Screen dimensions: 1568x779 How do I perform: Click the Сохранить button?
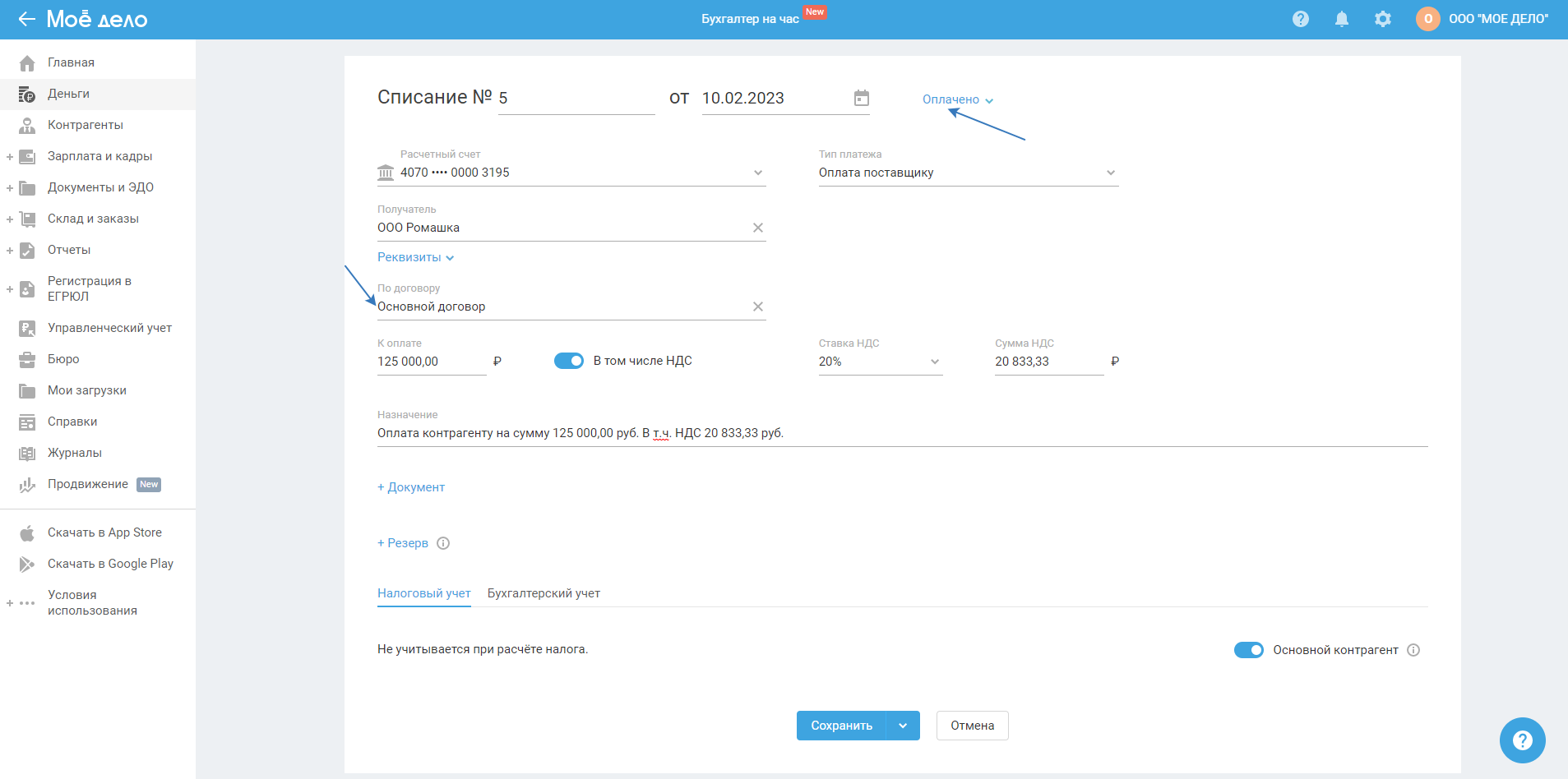click(x=841, y=726)
